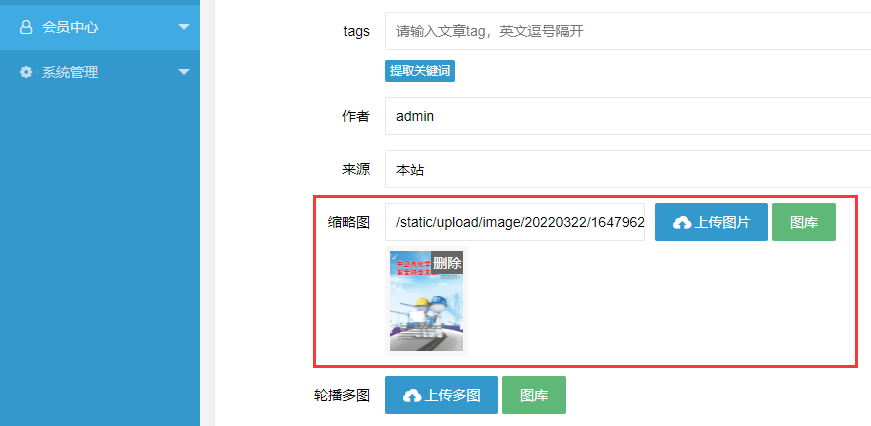Expand the 会员中心 dropdown arrow
This screenshot has width=871, height=426.
tap(184, 27)
